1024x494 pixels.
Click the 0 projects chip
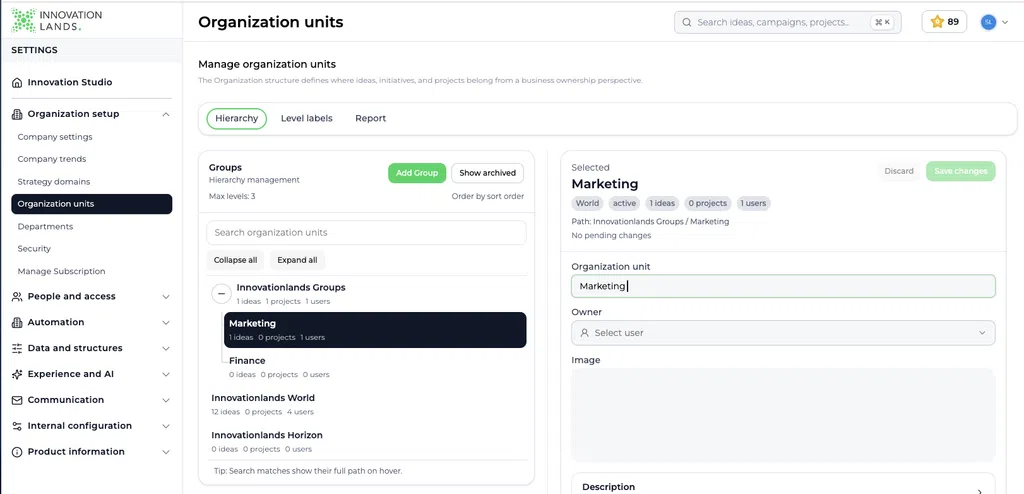click(707, 203)
